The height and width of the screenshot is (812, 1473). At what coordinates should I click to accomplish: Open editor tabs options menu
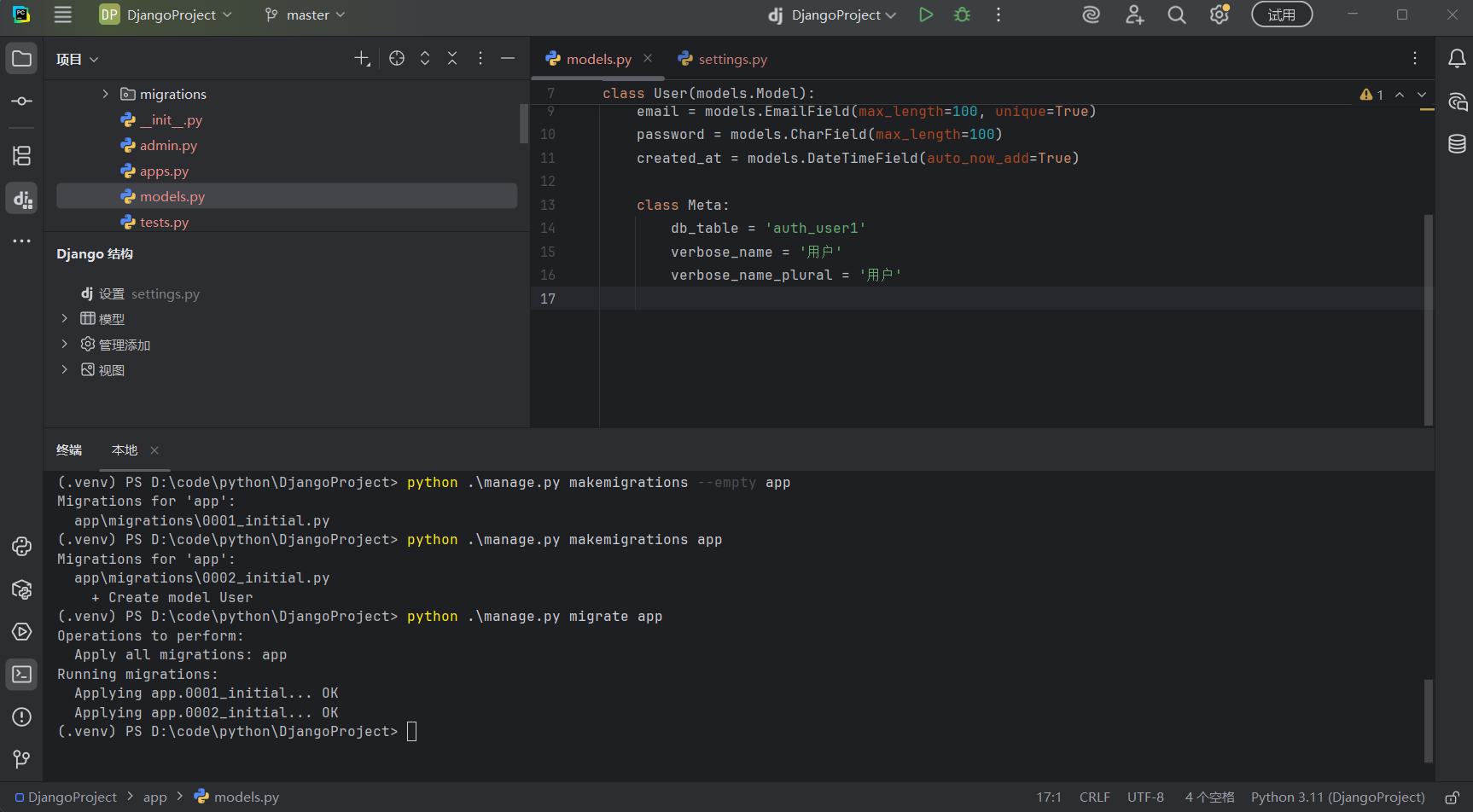pyautogui.click(x=1415, y=58)
